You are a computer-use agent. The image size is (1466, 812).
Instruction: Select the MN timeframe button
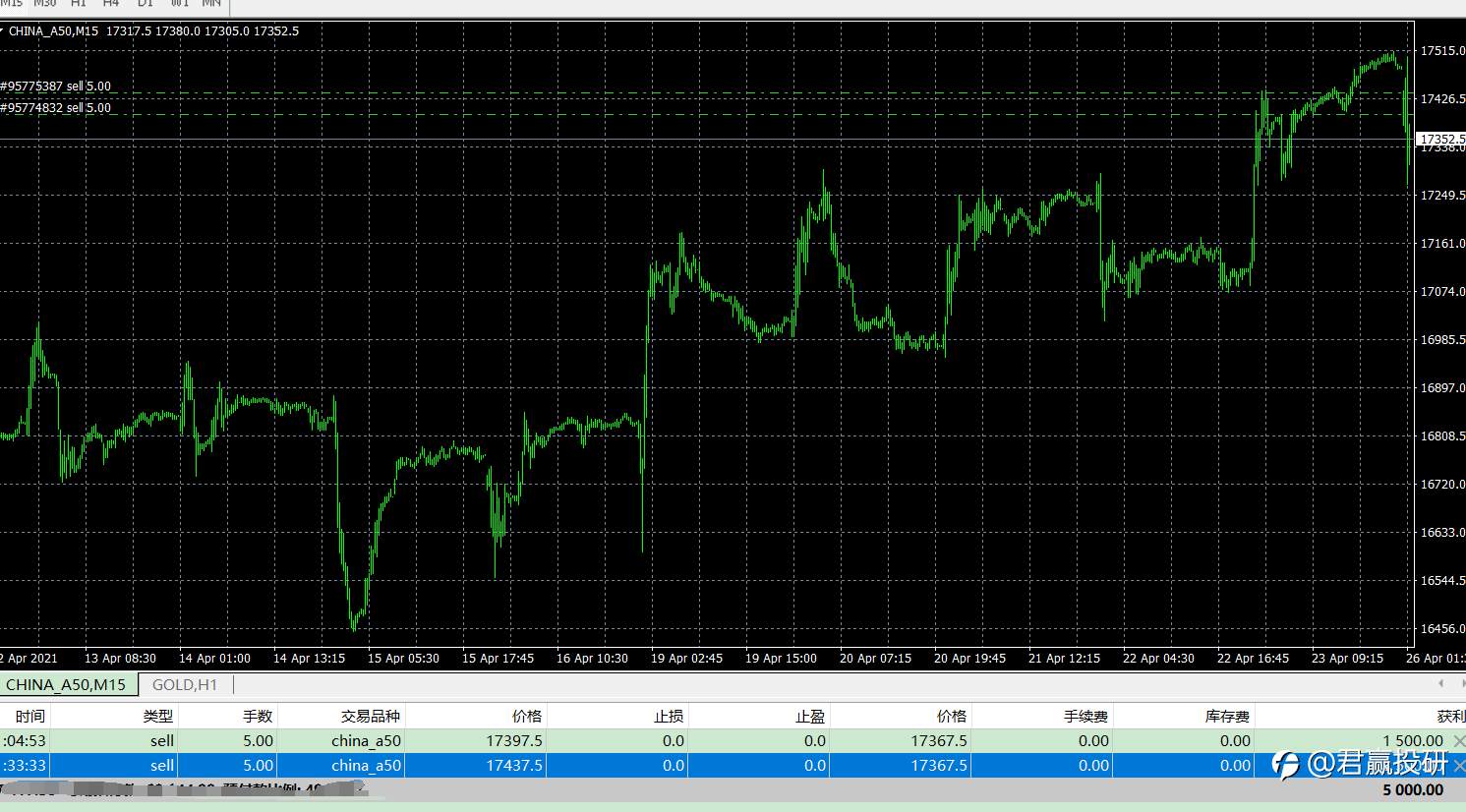[x=211, y=4]
